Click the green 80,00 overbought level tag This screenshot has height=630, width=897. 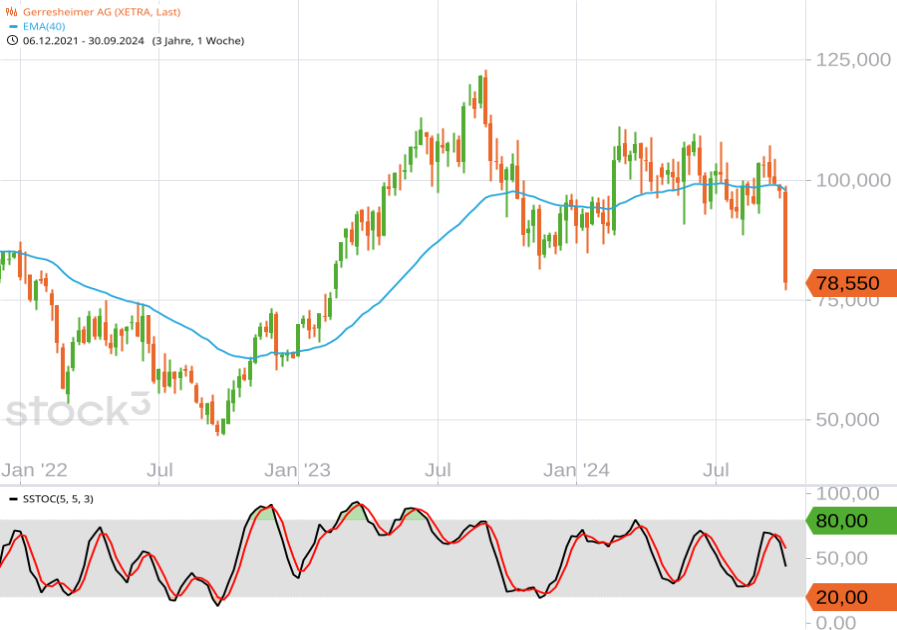(851, 521)
